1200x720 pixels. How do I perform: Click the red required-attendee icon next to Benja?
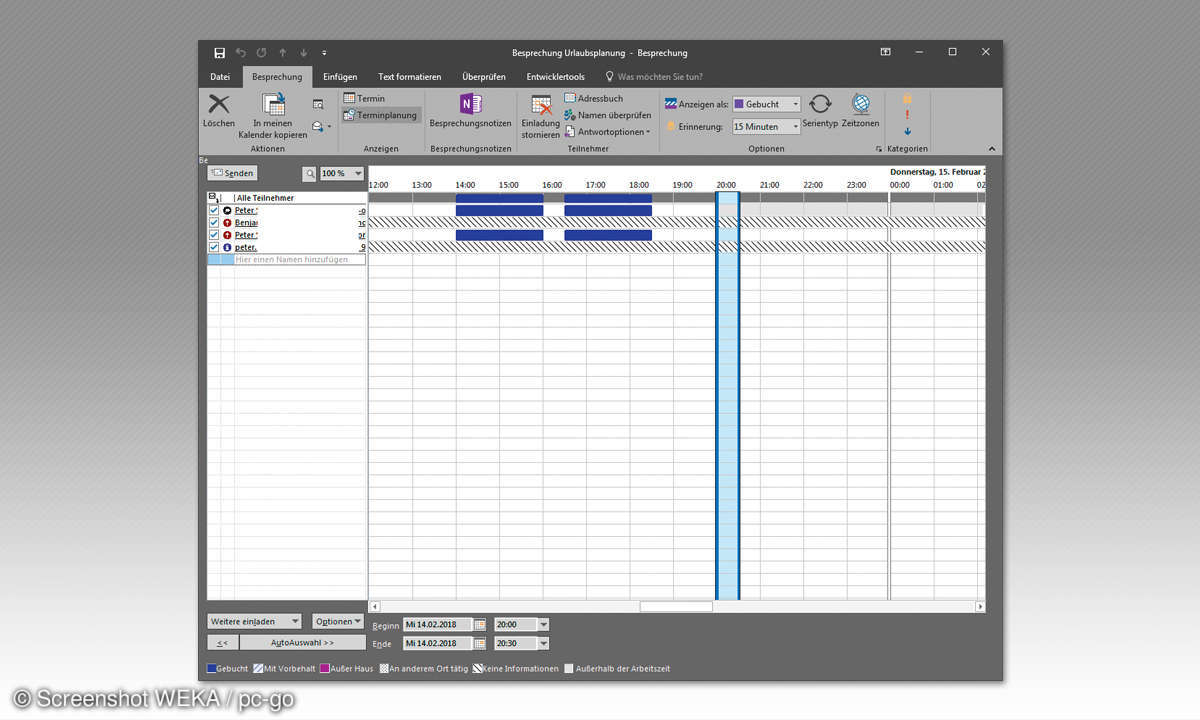pyautogui.click(x=227, y=223)
